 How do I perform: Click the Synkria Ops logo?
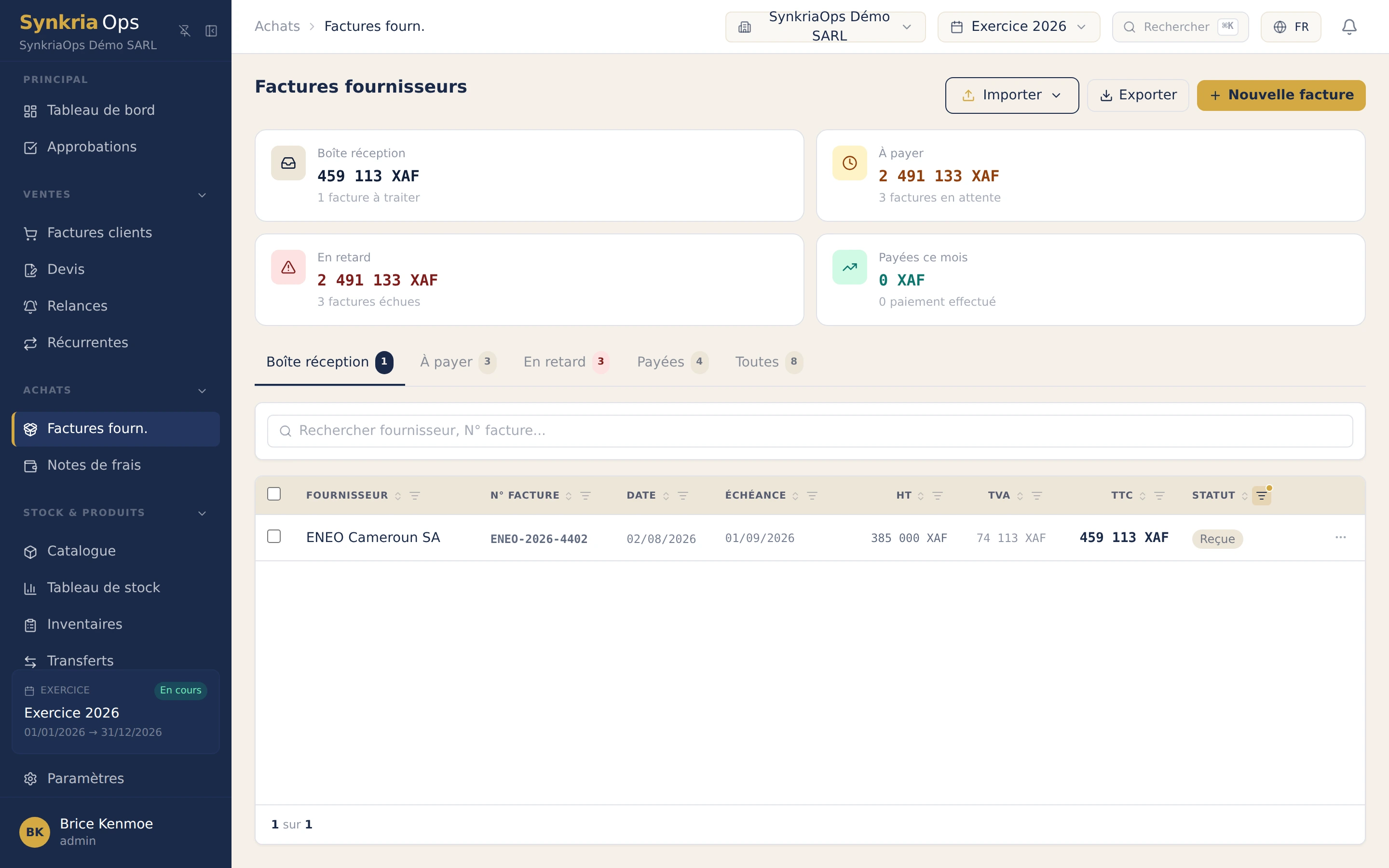pos(79,22)
